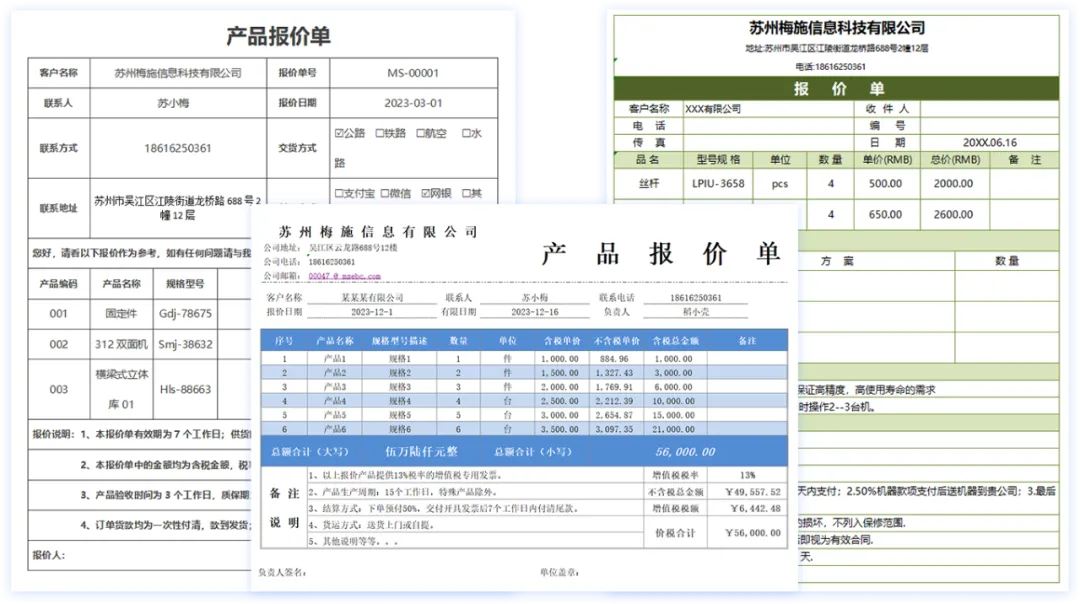Click total price 2600.00 in green quotation
The height and width of the screenshot is (604, 1080).
(953, 215)
